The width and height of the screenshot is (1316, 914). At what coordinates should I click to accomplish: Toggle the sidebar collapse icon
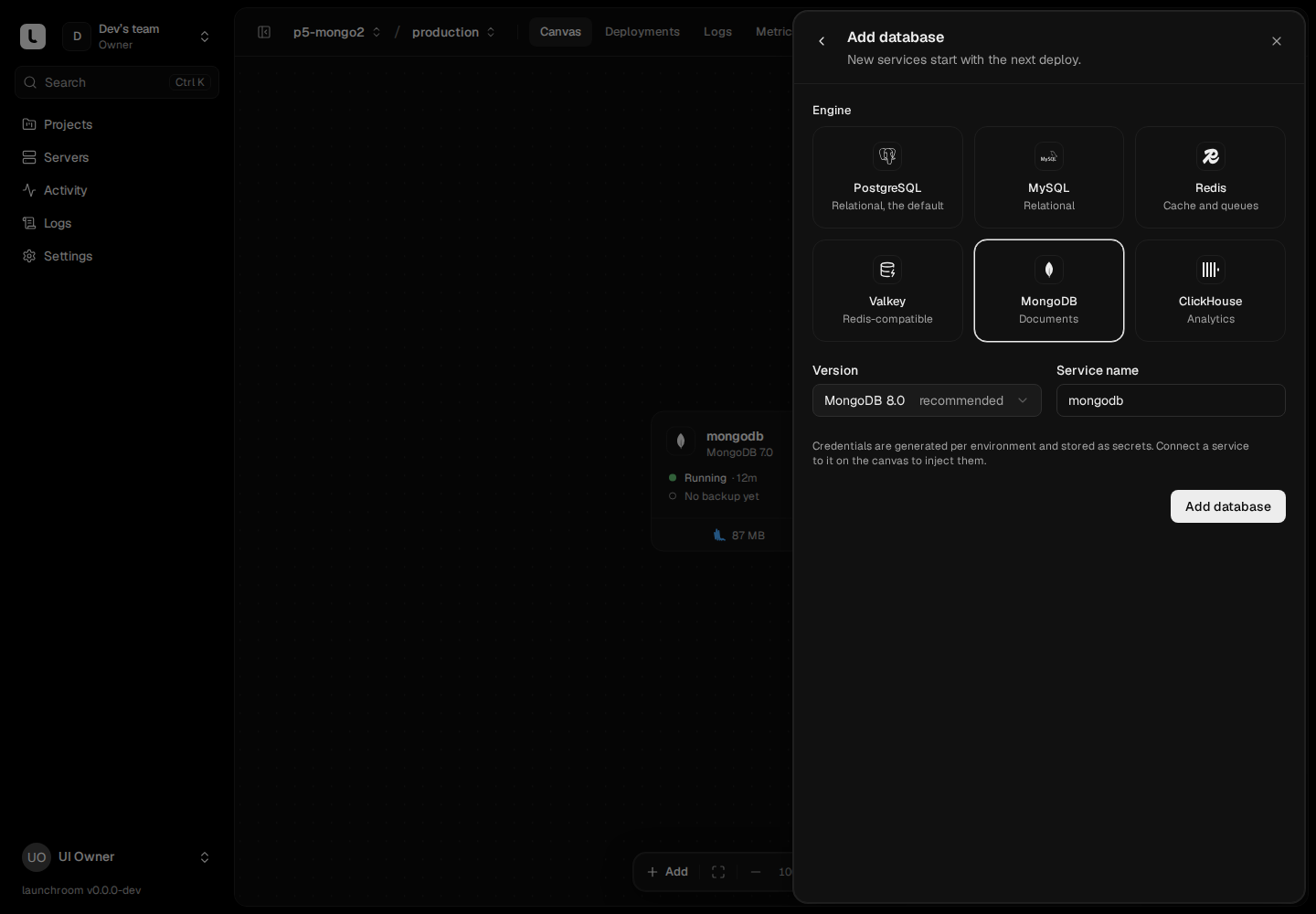[264, 32]
